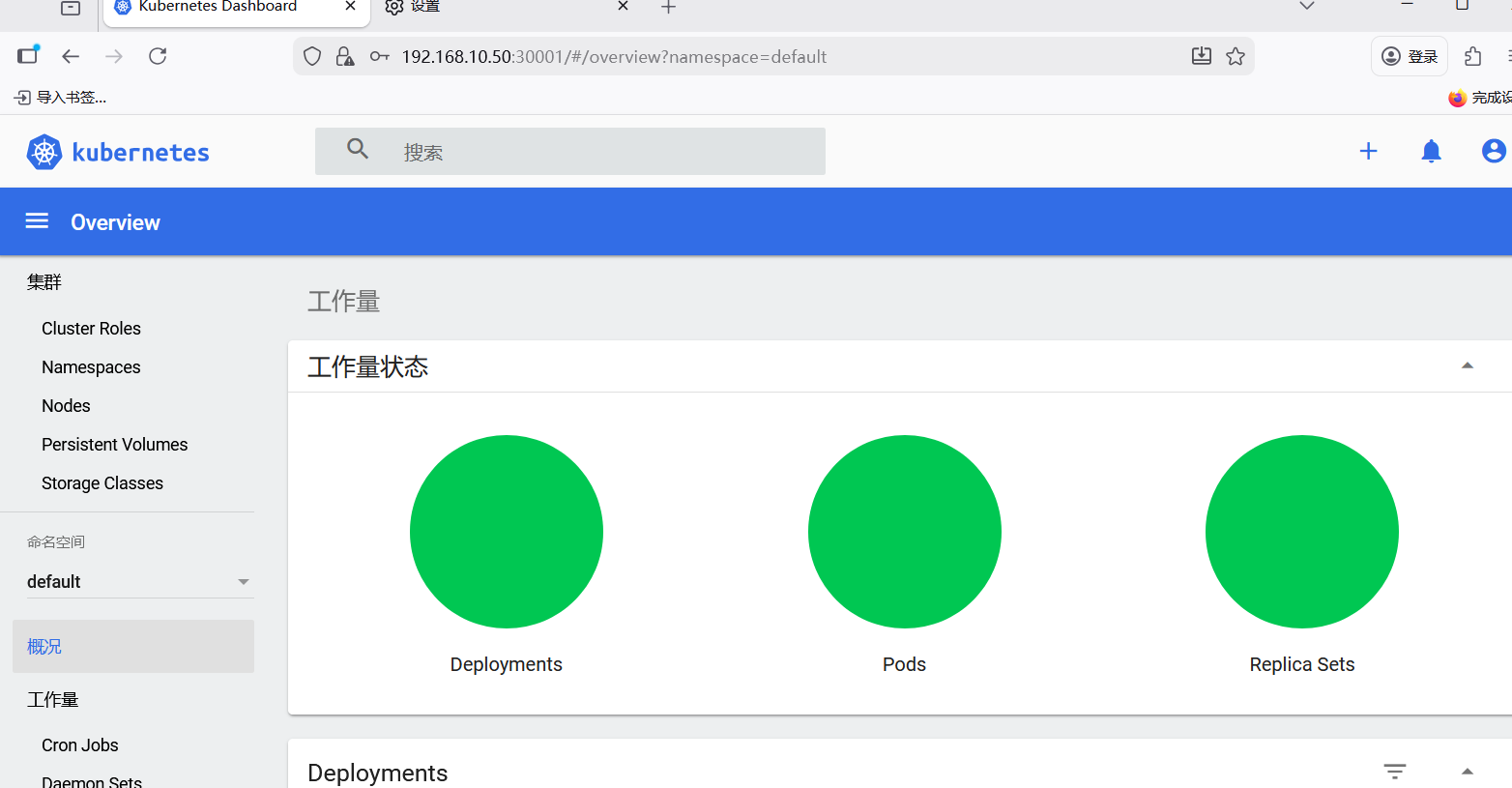Collapse the Deployments card arrow
1512x788 pixels.
coord(1467,772)
